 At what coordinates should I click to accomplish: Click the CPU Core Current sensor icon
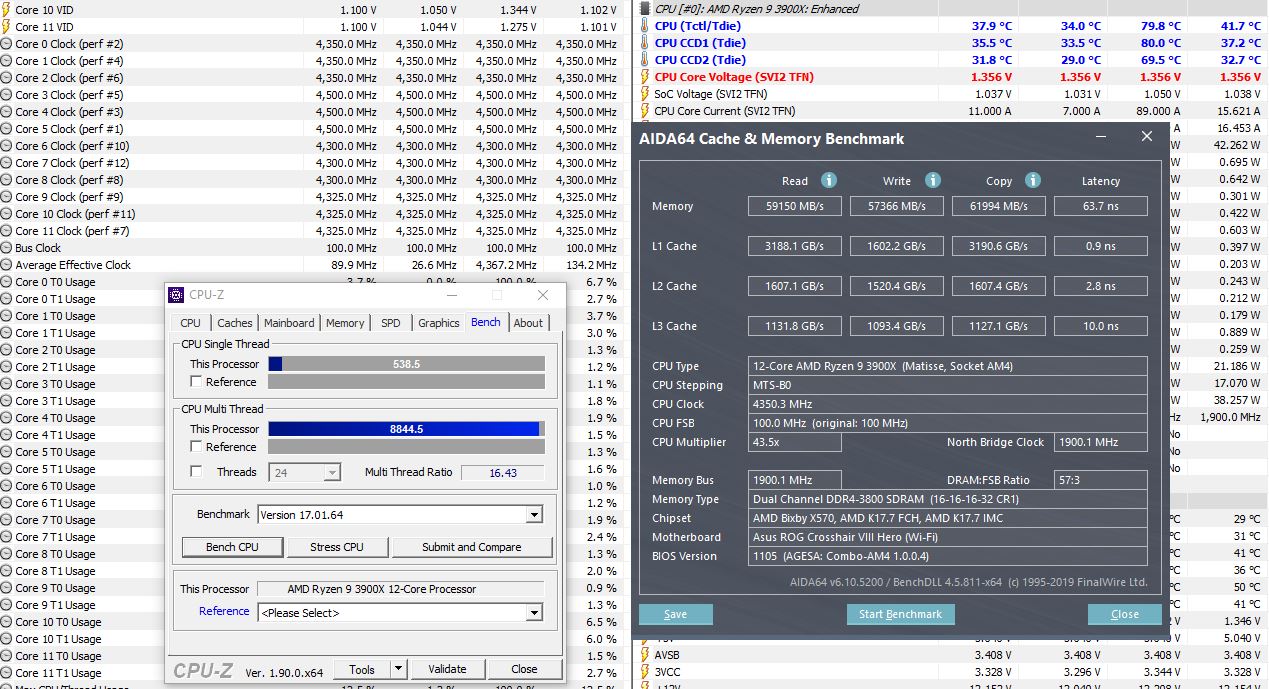645,111
